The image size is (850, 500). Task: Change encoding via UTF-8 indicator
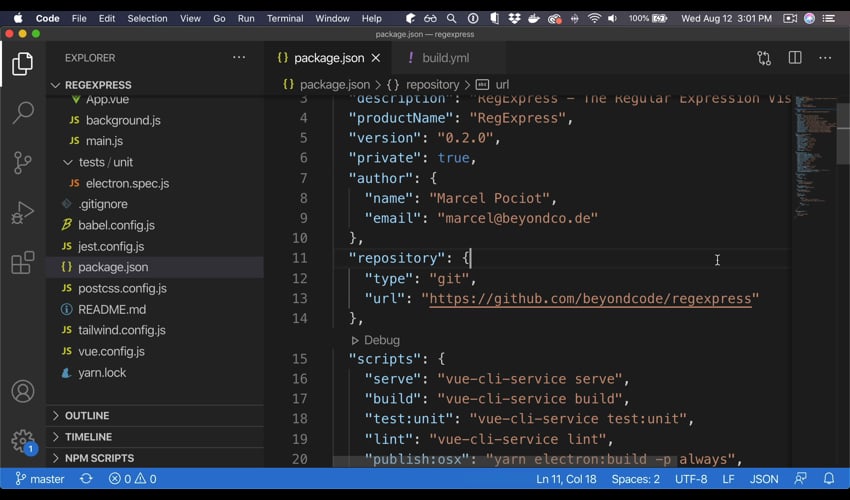click(x=691, y=479)
